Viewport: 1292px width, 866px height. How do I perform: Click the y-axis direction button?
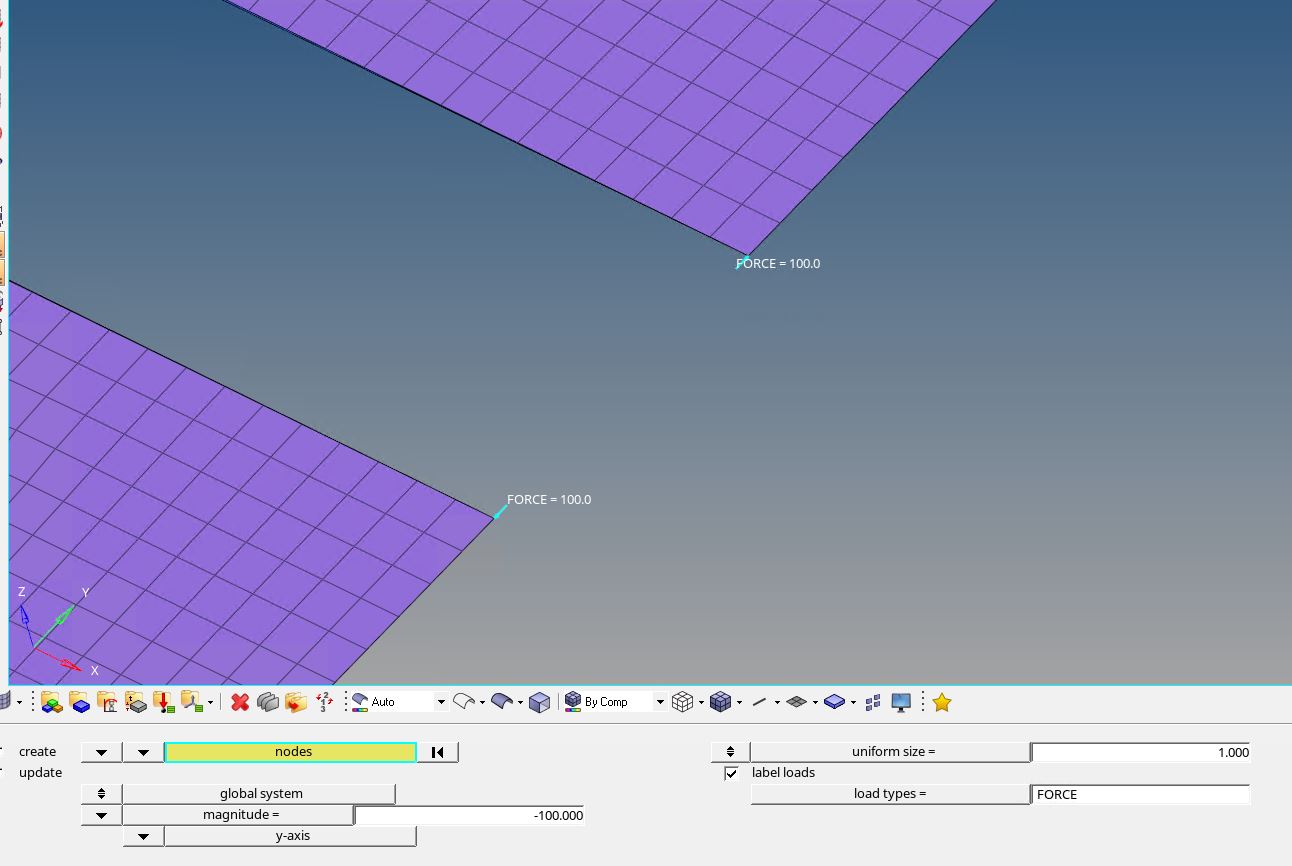pyautogui.click(x=291, y=836)
